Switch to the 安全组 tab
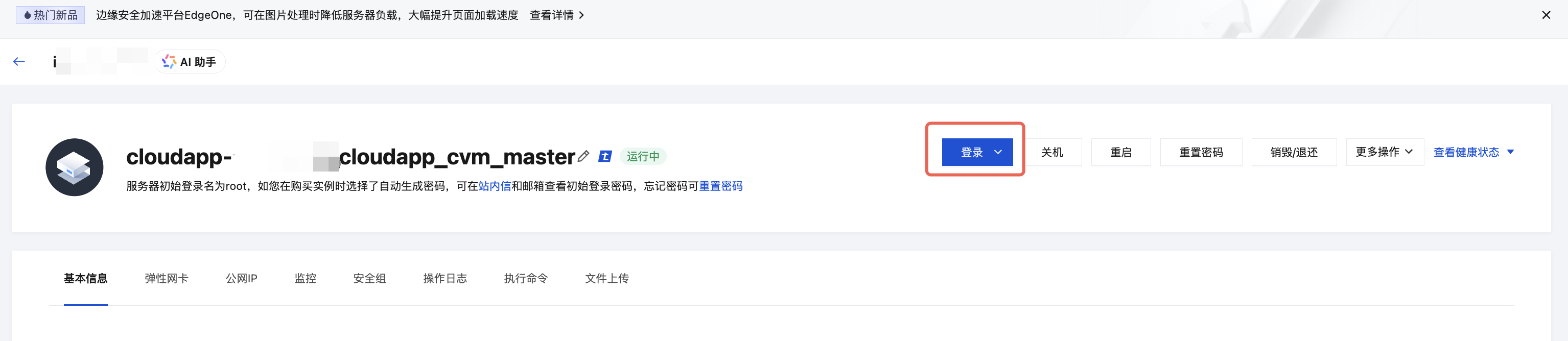The width and height of the screenshot is (1568, 341). (x=369, y=278)
